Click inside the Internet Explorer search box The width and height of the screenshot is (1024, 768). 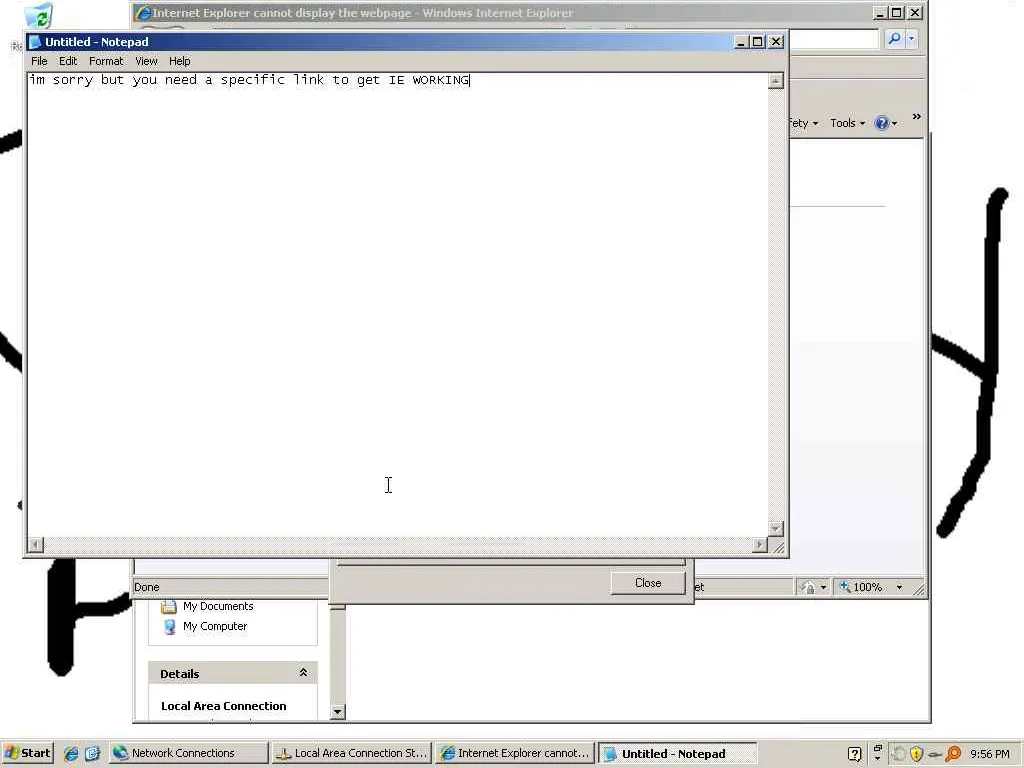pyautogui.click(x=834, y=39)
